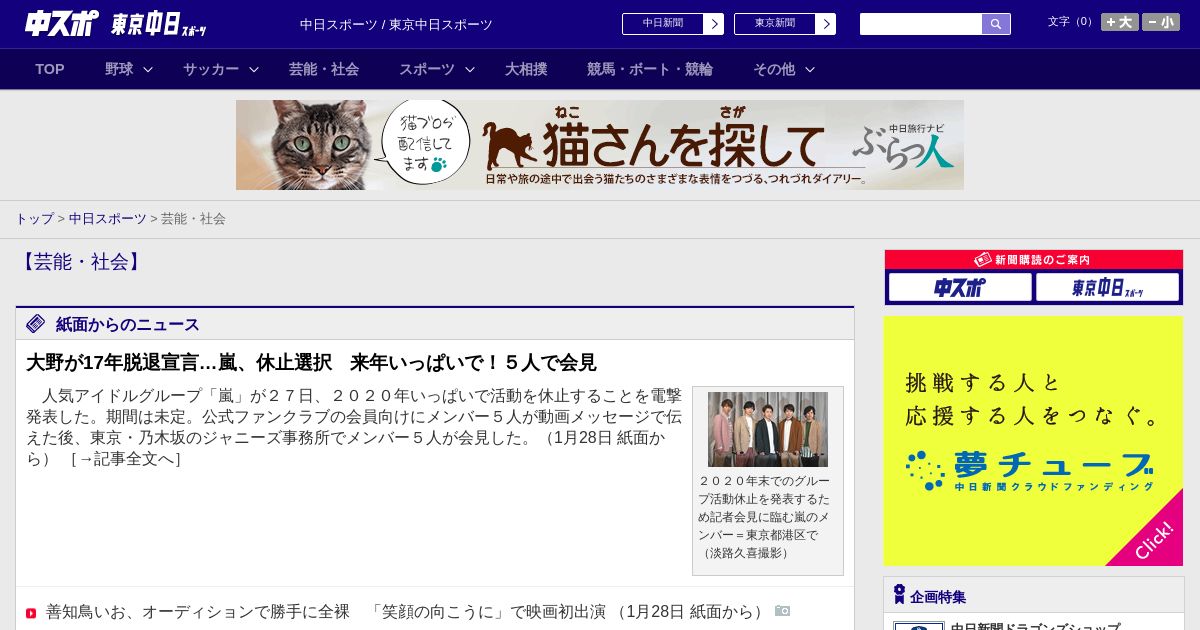Select 芸能・社会 in navigation bar
This screenshot has height=630, width=1200.
click(324, 69)
